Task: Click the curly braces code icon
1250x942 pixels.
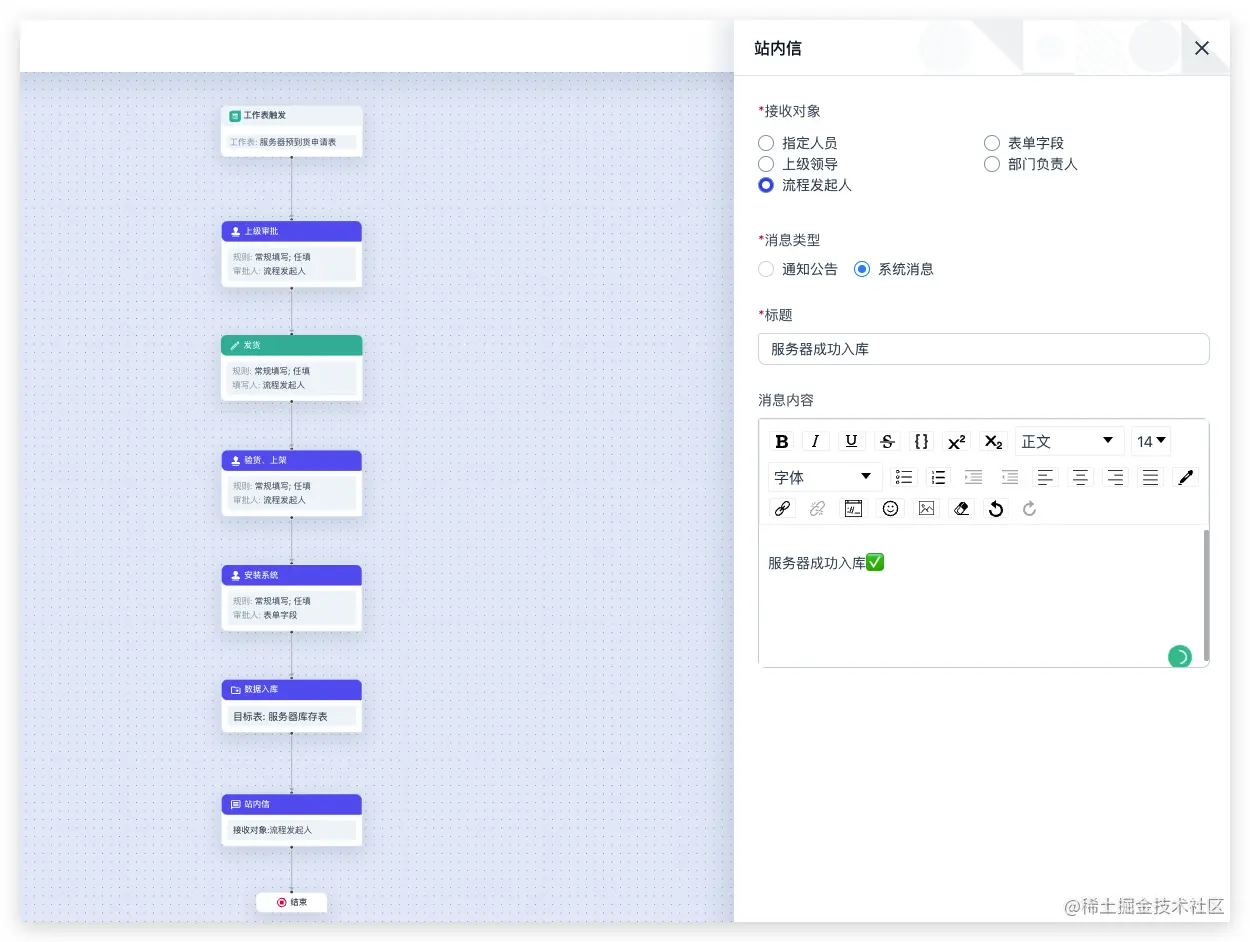Action: click(921, 441)
